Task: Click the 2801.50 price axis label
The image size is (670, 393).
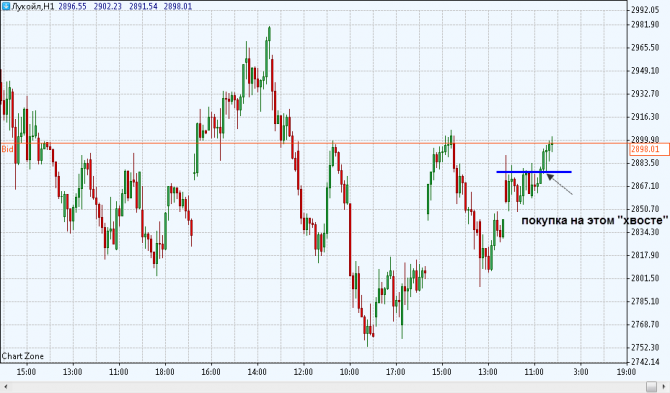Action: coord(645,278)
